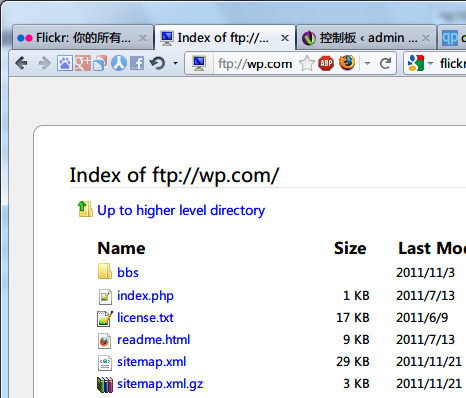Open the address bar history dropdown arrow

point(367,63)
